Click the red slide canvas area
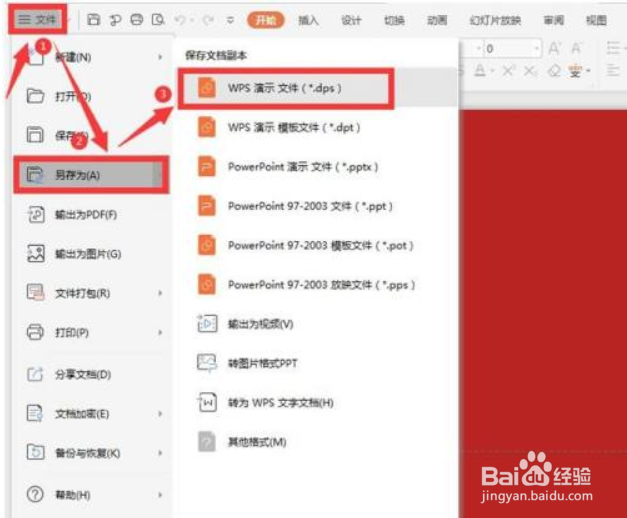The image size is (627, 518). tap(543, 280)
